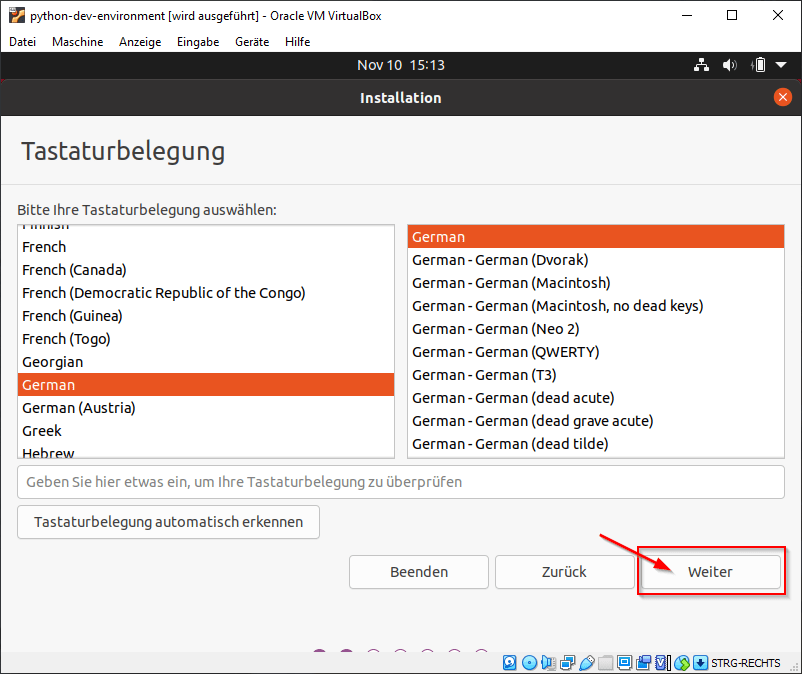Click the Weiter button
Screen dimensions: 802x674
(710, 571)
